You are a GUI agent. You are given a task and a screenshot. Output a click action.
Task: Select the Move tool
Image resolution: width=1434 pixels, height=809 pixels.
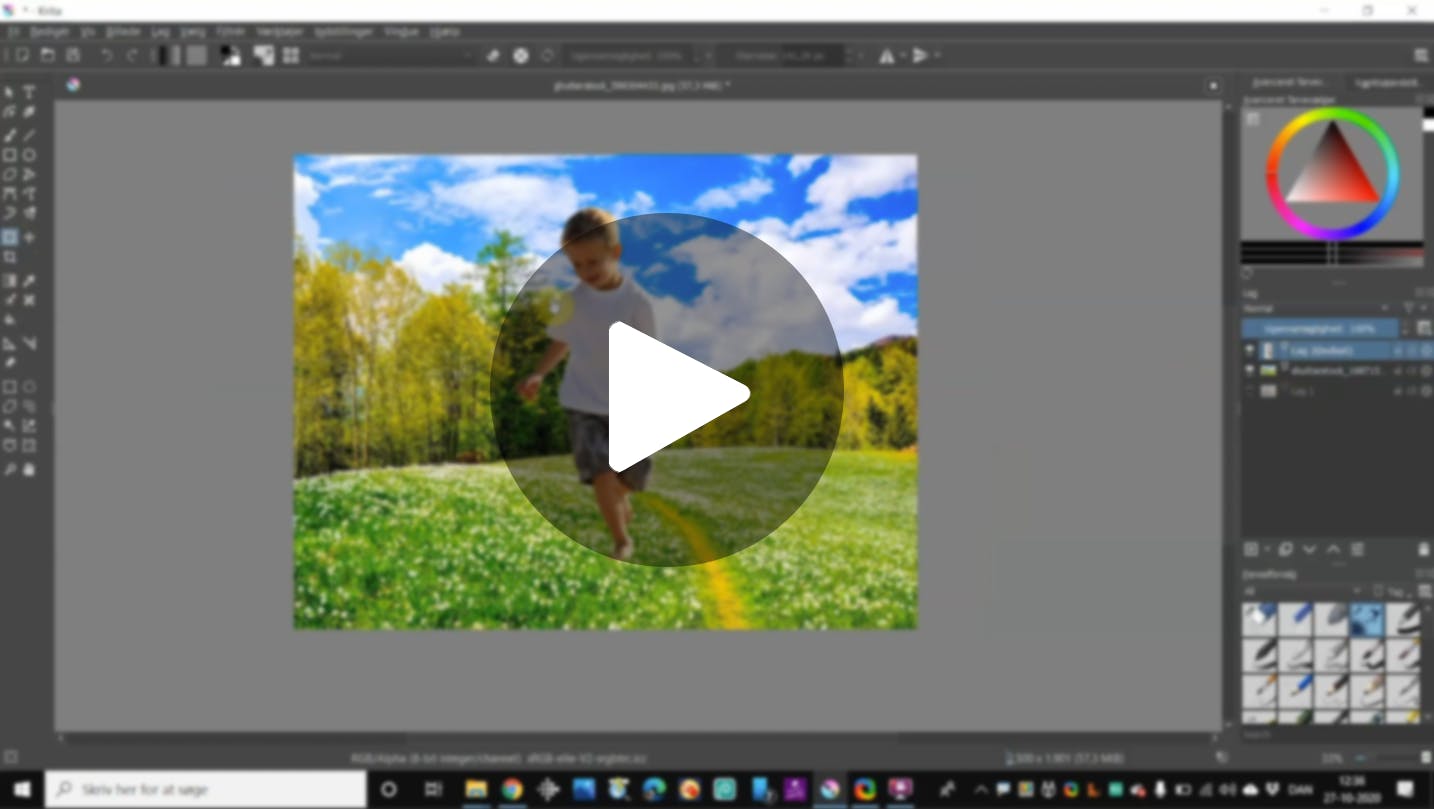(x=29, y=237)
